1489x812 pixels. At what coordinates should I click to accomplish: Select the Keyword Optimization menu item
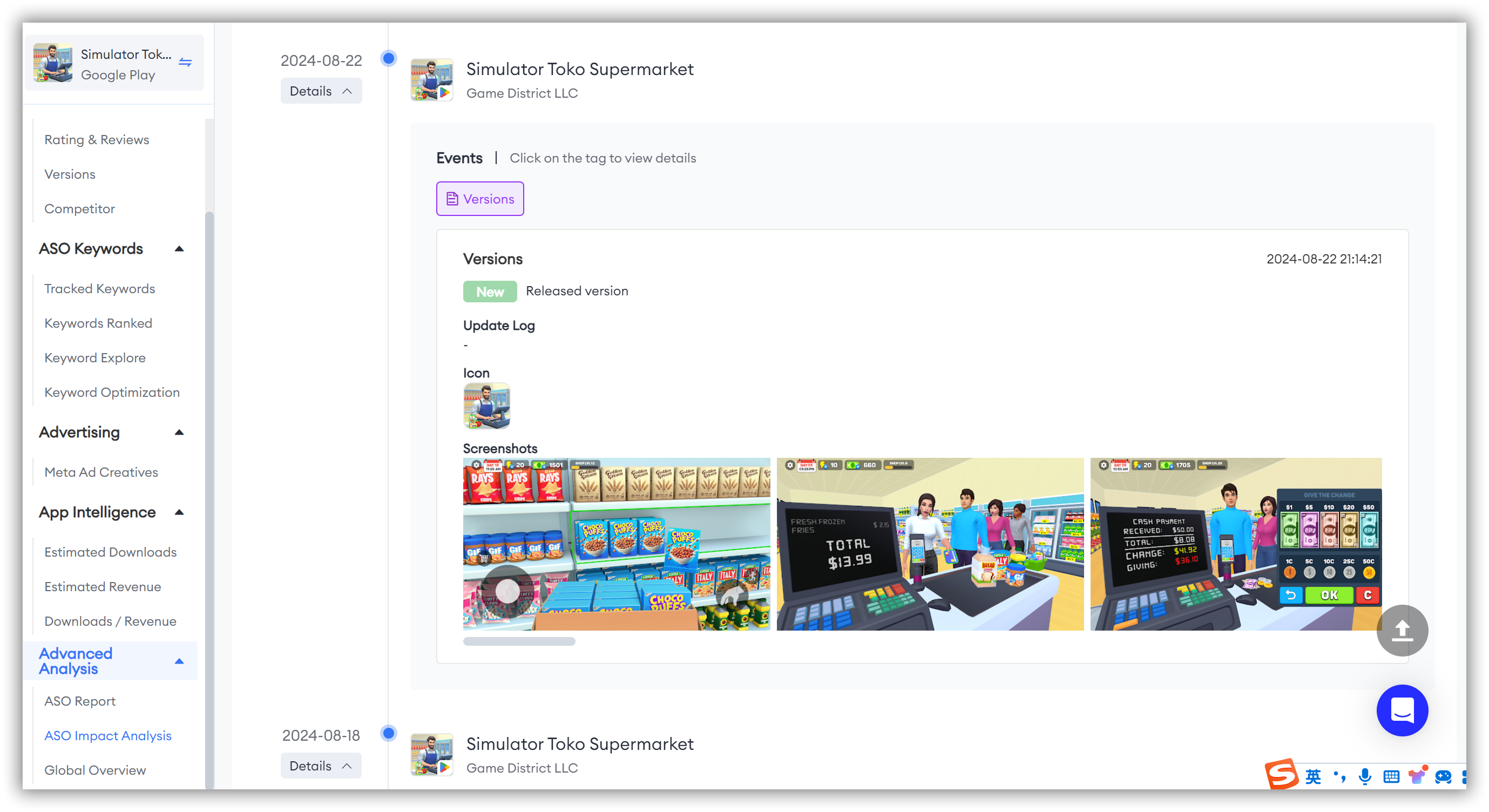pyautogui.click(x=111, y=391)
